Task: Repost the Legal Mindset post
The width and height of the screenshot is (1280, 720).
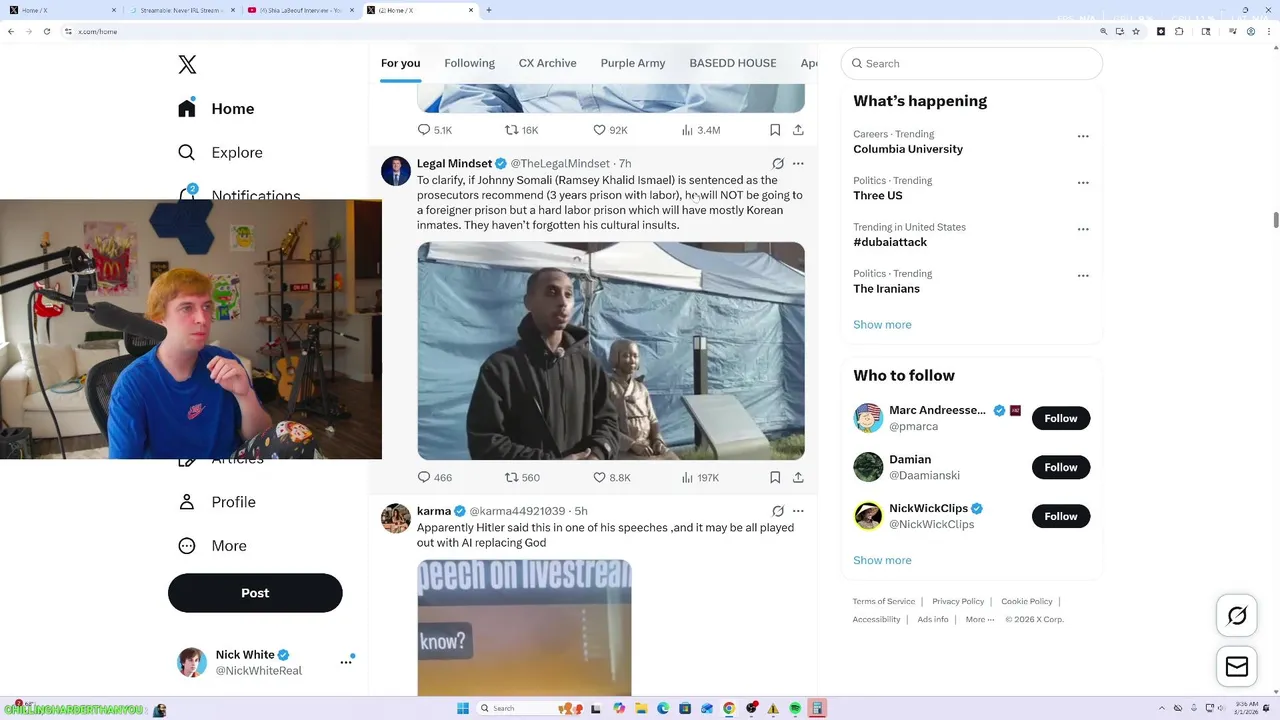Action: pyautogui.click(x=522, y=478)
